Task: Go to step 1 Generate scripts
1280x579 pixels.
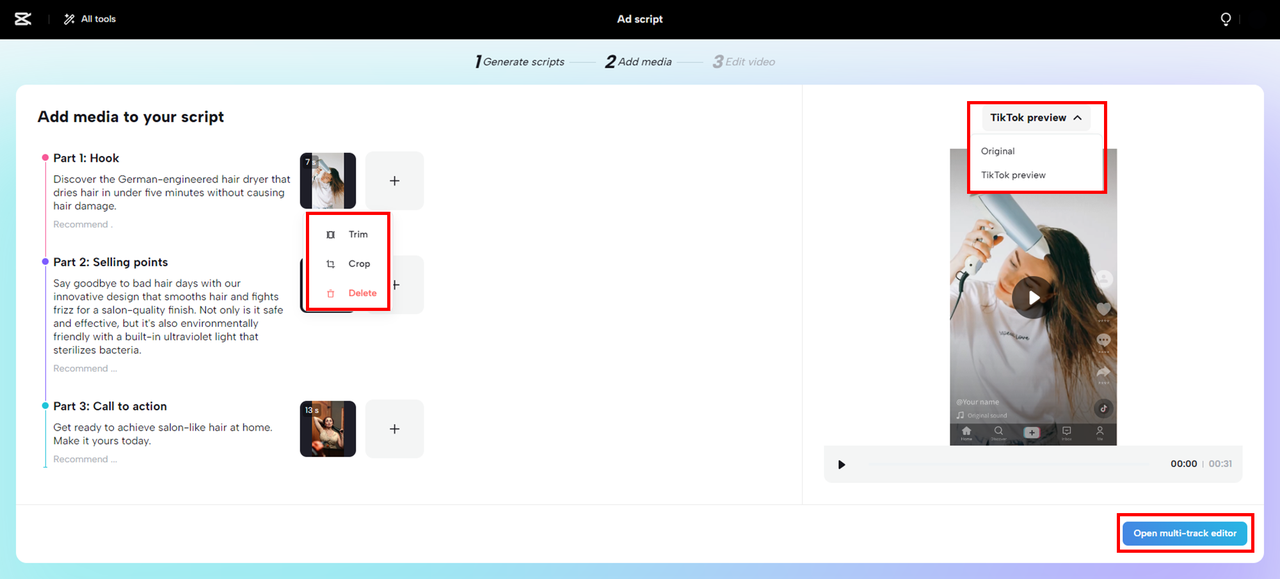Action: [520, 62]
